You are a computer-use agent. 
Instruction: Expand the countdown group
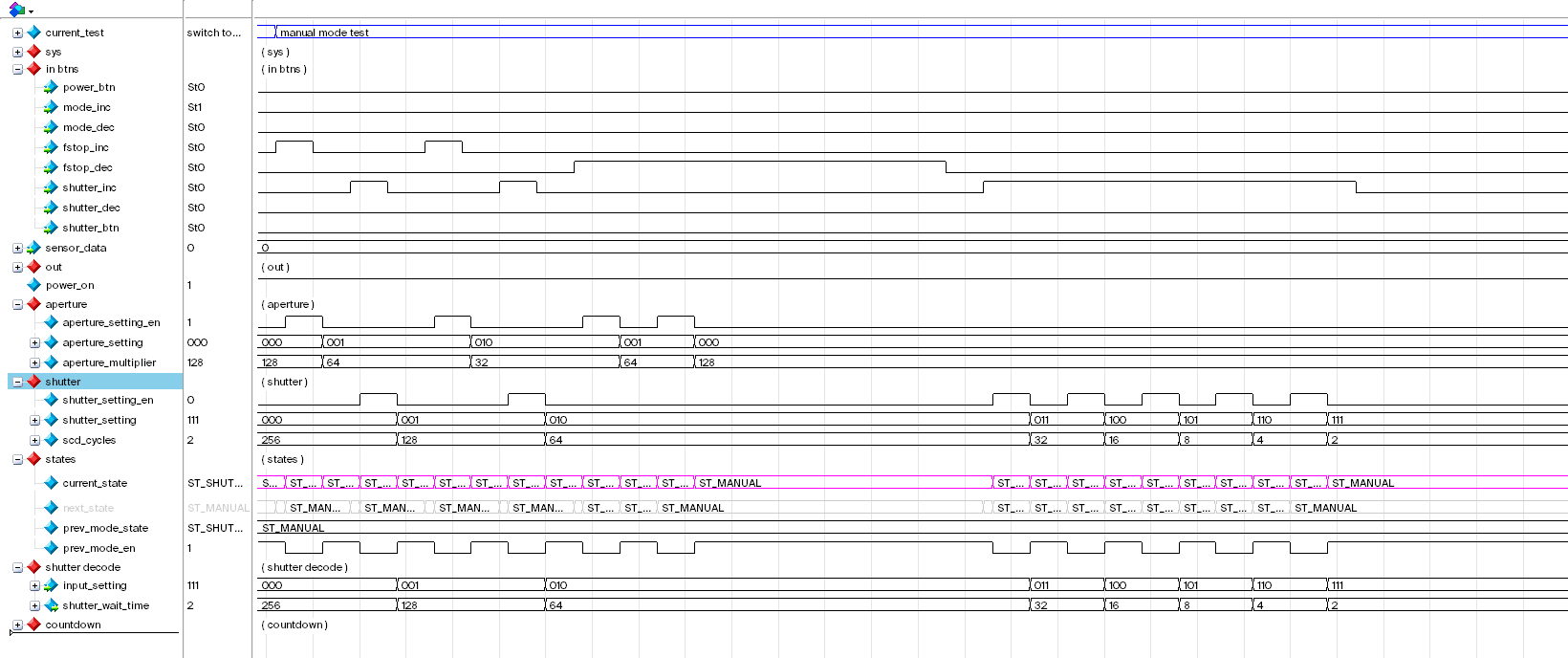17,625
